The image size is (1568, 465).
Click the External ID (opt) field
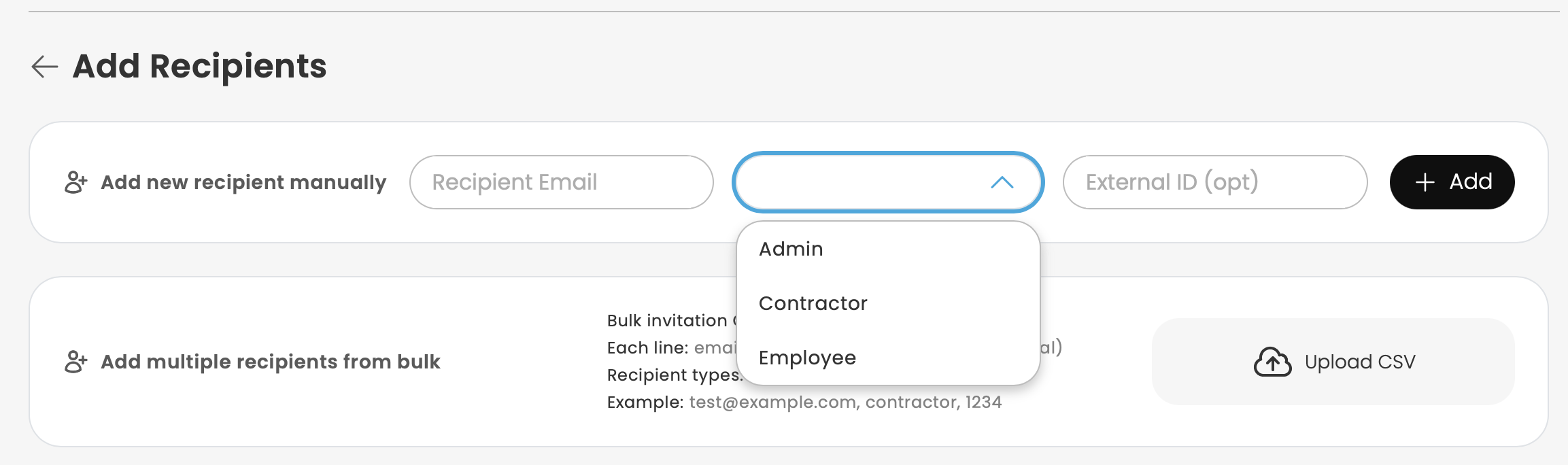coord(1214,182)
